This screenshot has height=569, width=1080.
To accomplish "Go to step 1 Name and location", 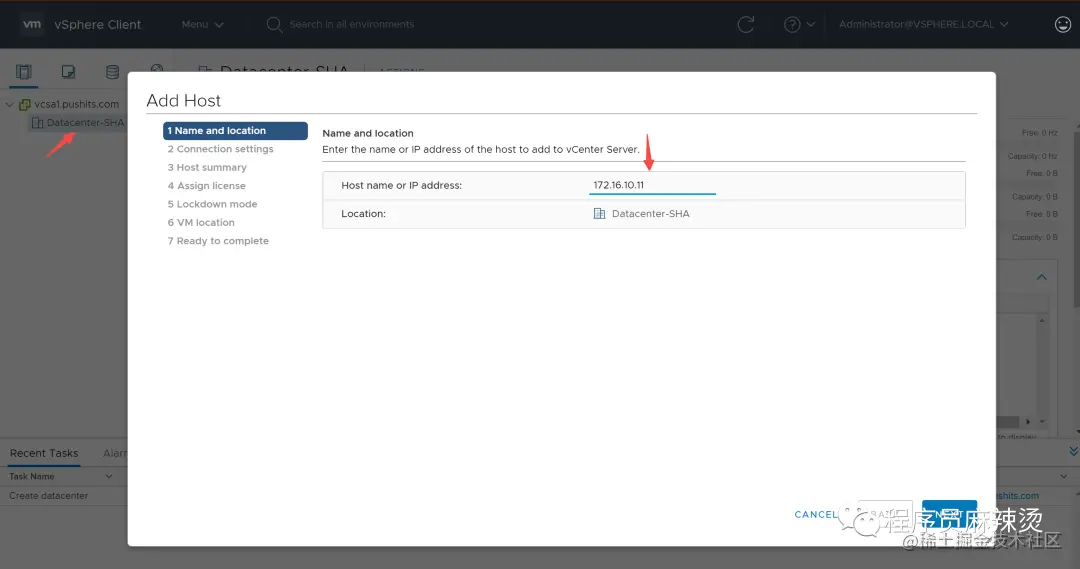I will 235,130.
